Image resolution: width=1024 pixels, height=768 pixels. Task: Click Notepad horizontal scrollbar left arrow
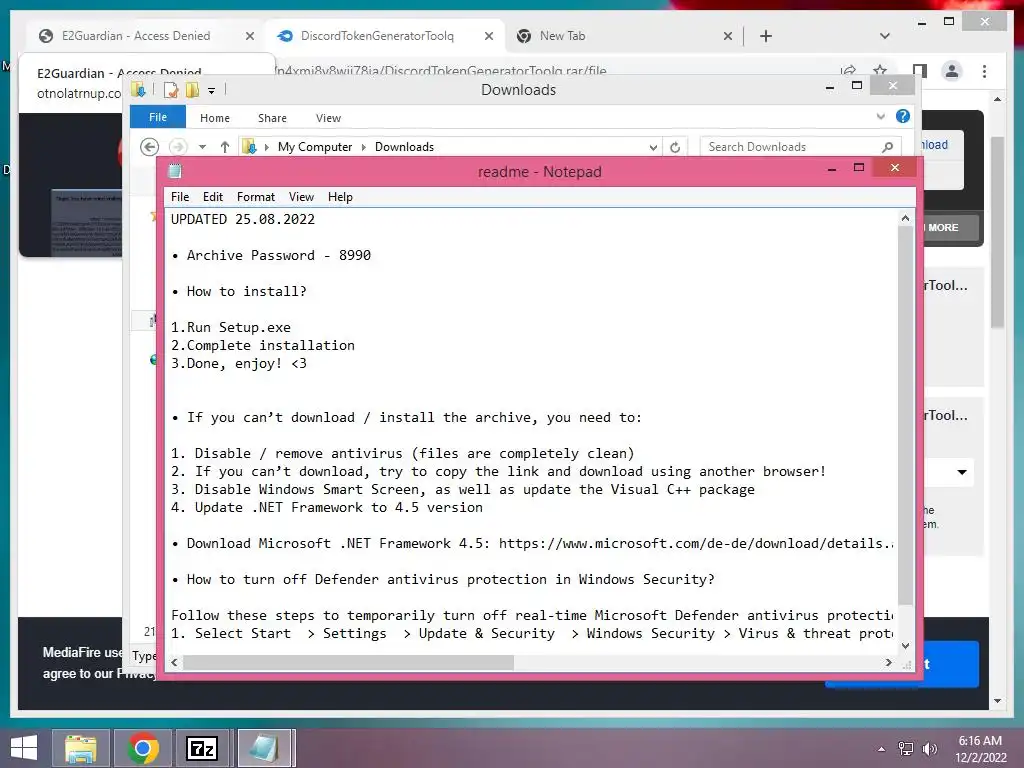[x=174, y=662]
